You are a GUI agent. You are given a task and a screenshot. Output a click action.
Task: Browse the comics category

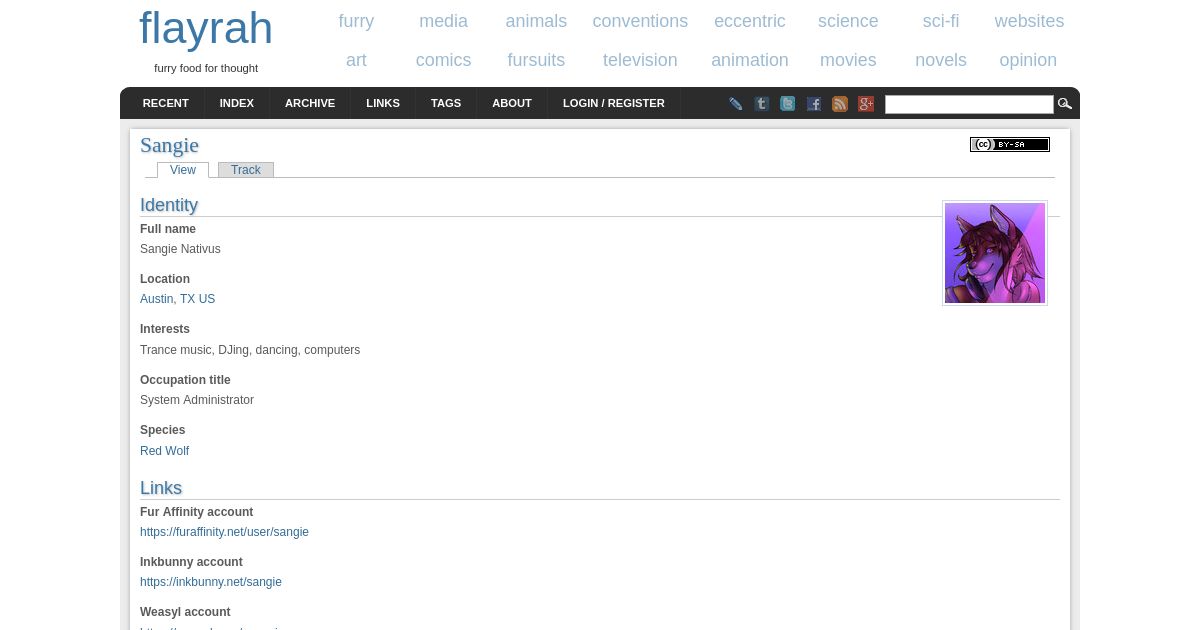pos(443,60)
